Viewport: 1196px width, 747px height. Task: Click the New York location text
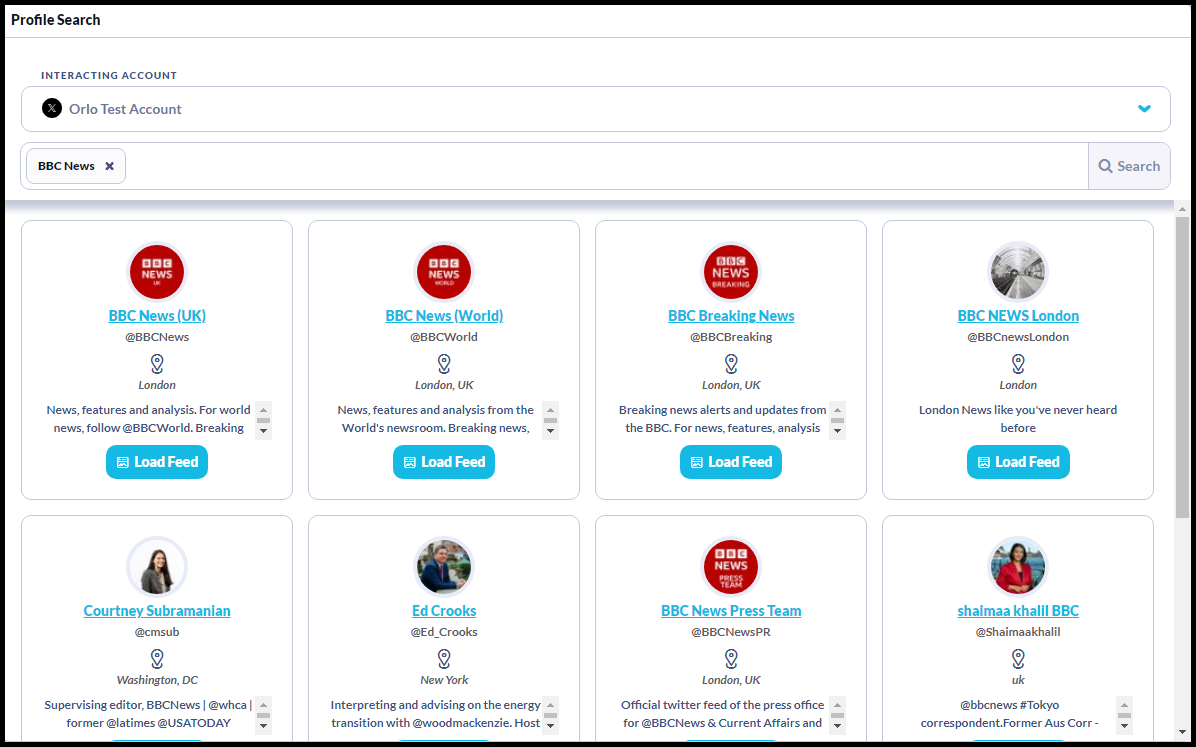[444, 681]
